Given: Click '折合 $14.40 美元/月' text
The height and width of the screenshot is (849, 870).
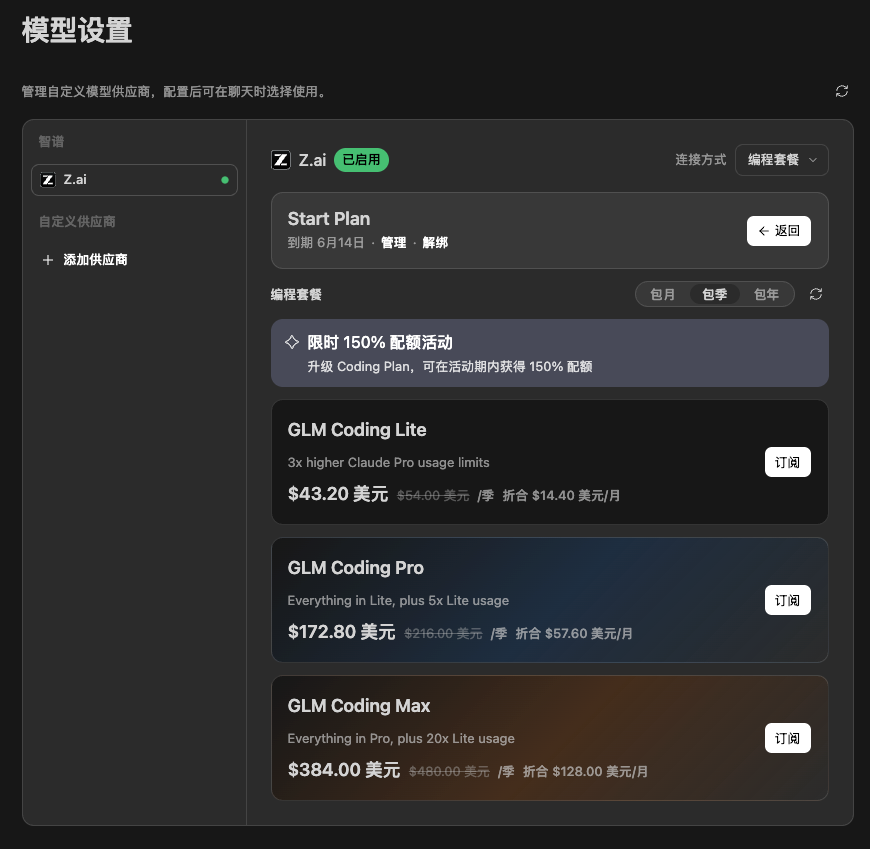Looking at the screenshot, I should (561, 496).
